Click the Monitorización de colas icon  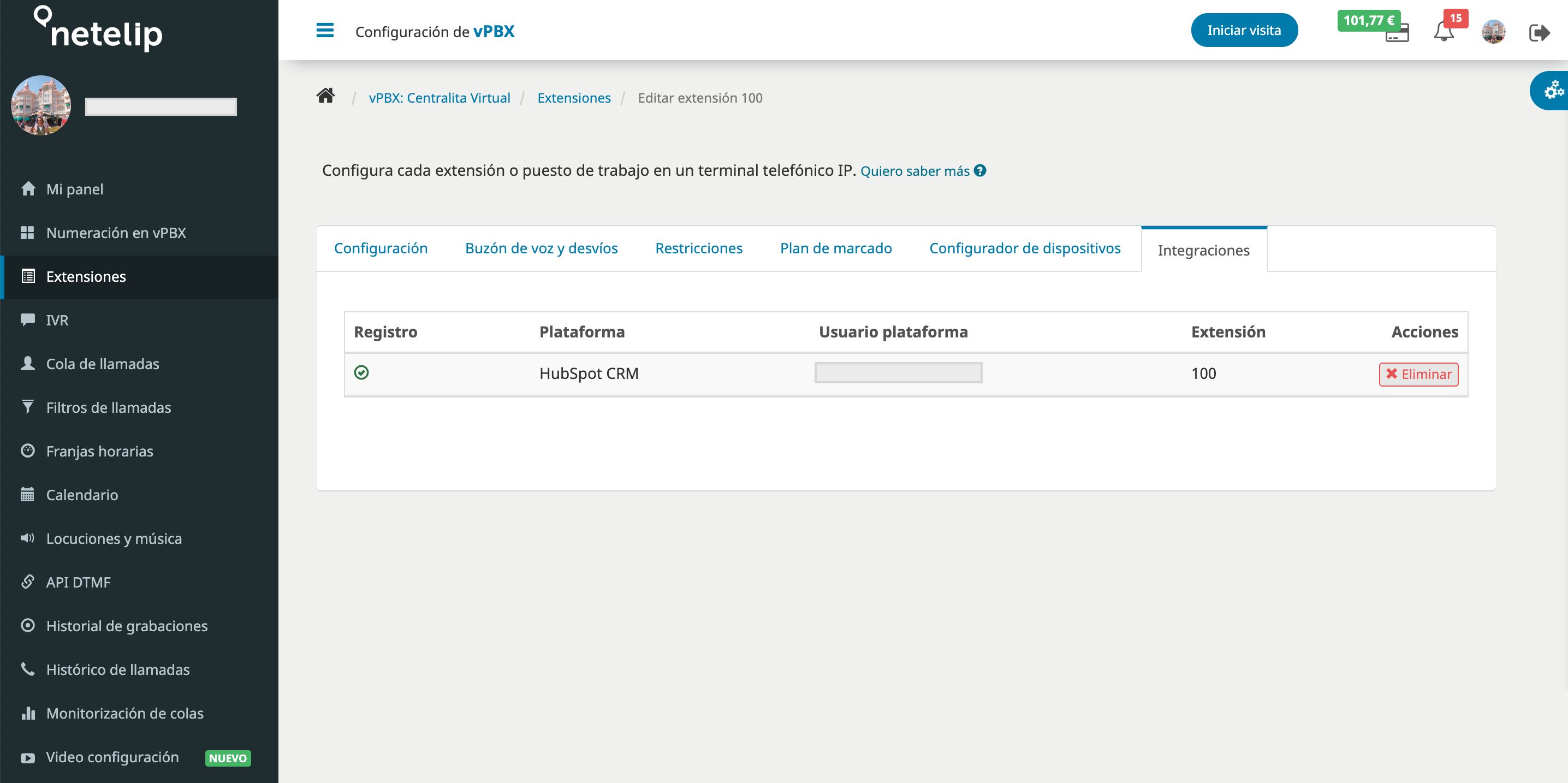(x=27, y=713)
